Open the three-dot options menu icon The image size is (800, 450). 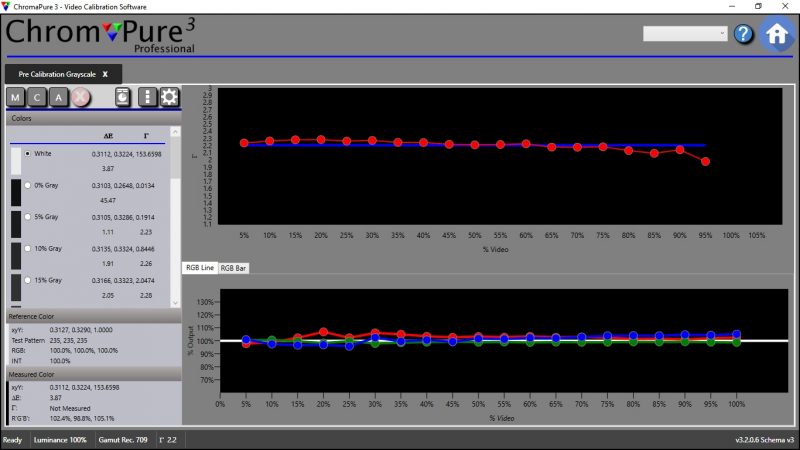[x=148, y=97]
